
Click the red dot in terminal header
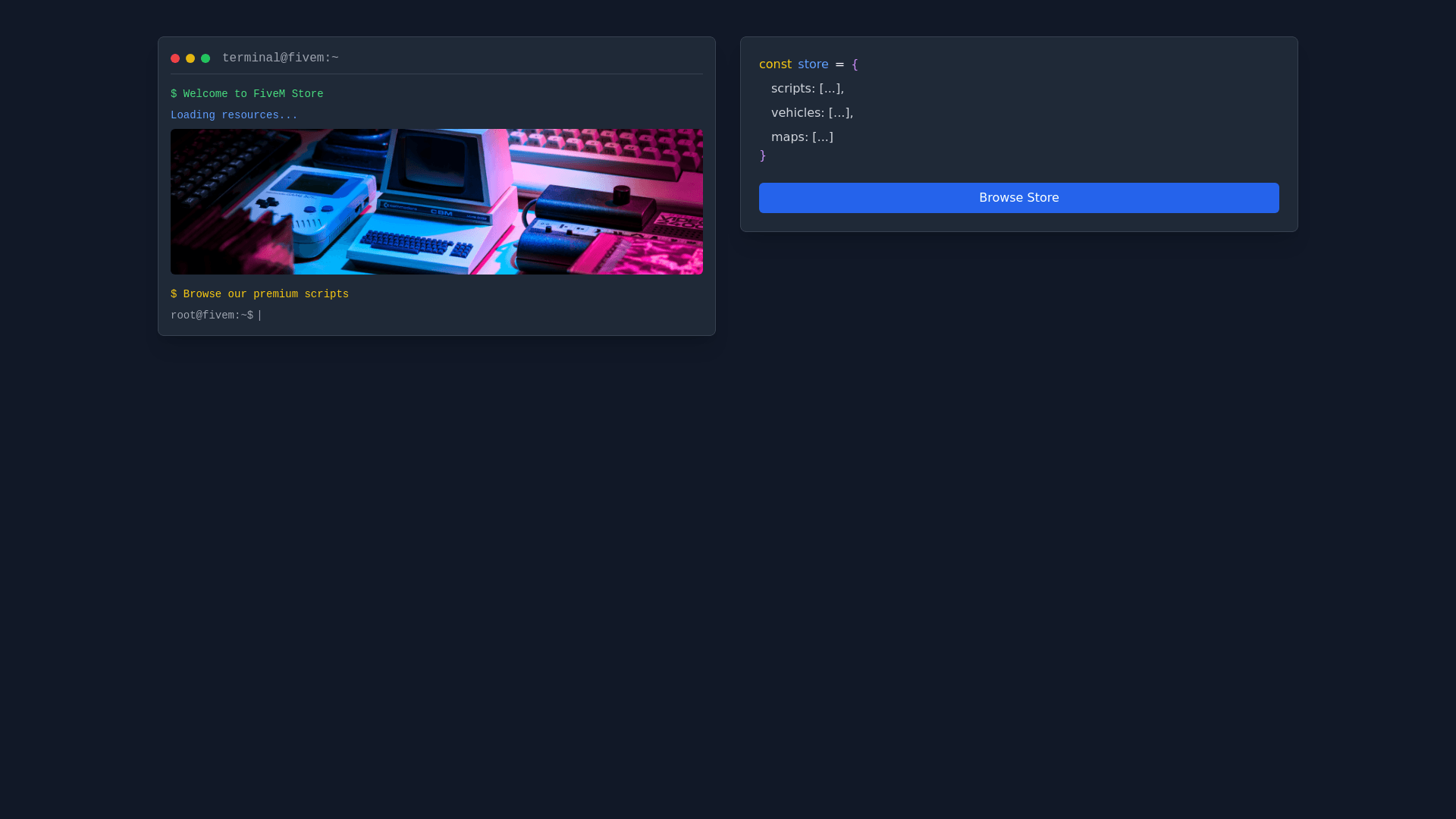pyautogui.click(x=175, y=58)
